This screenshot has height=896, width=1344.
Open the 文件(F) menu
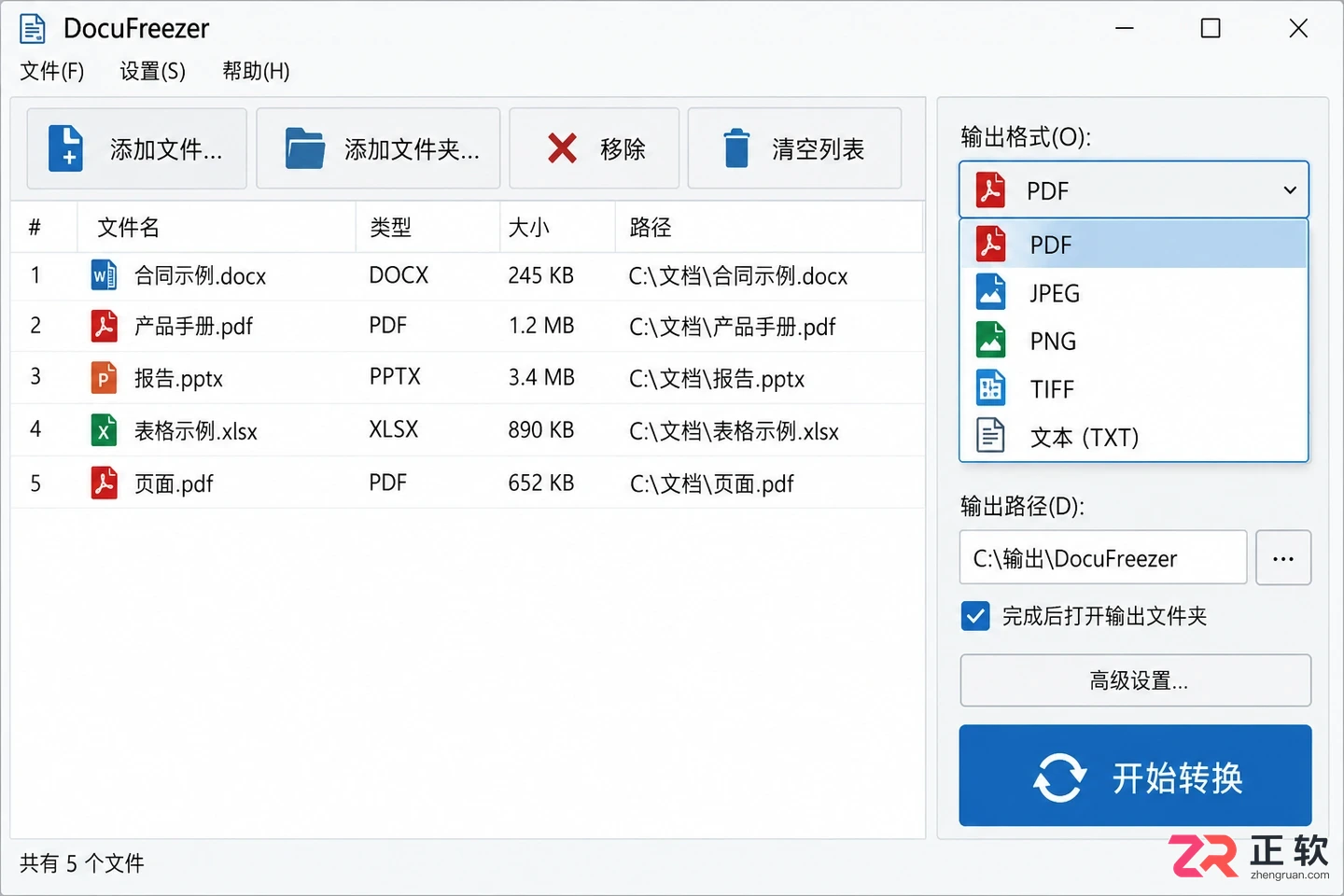point(52,71)
